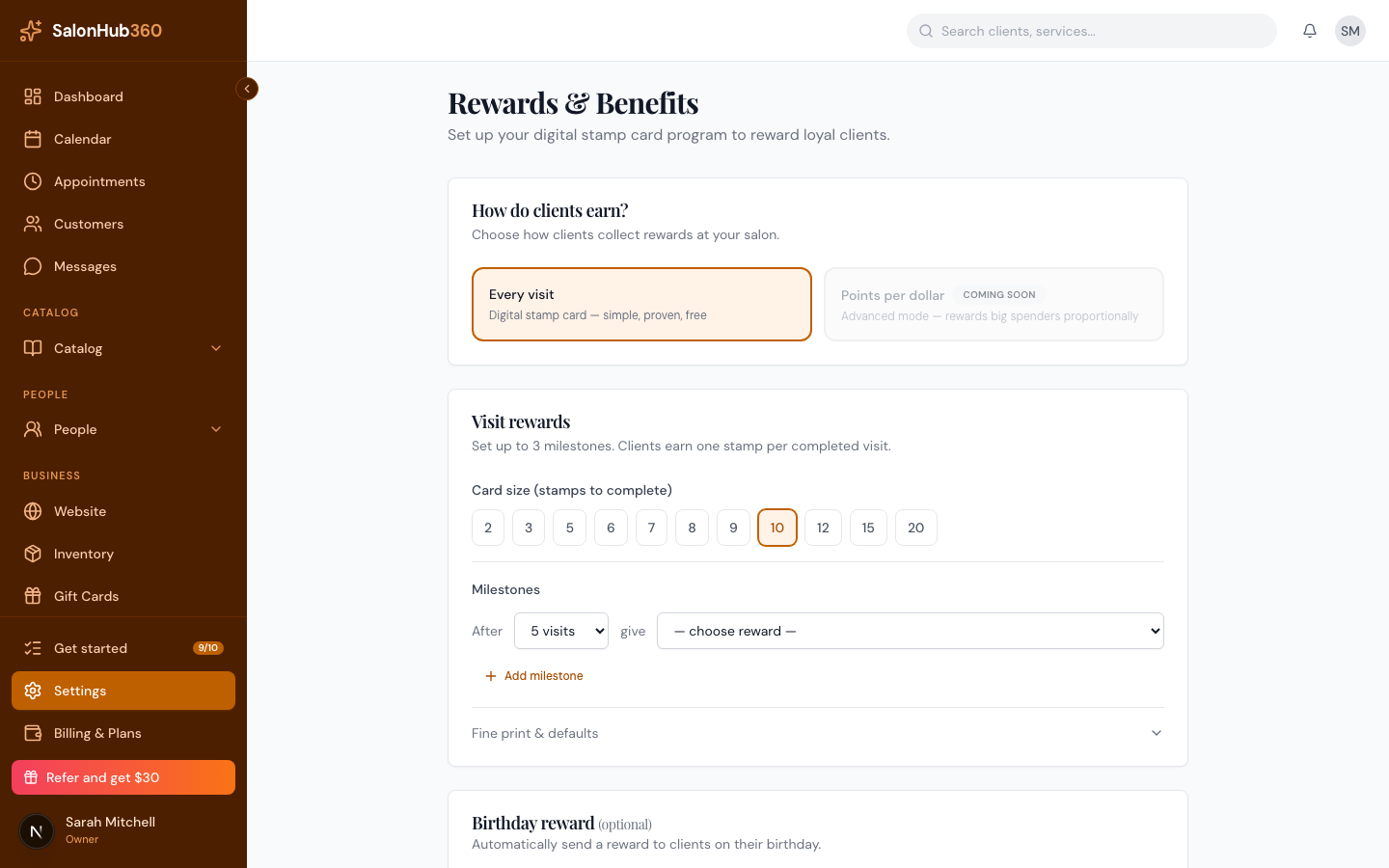Open the choose reward dropdown
1389x868 pixels.
coord(911,631)
